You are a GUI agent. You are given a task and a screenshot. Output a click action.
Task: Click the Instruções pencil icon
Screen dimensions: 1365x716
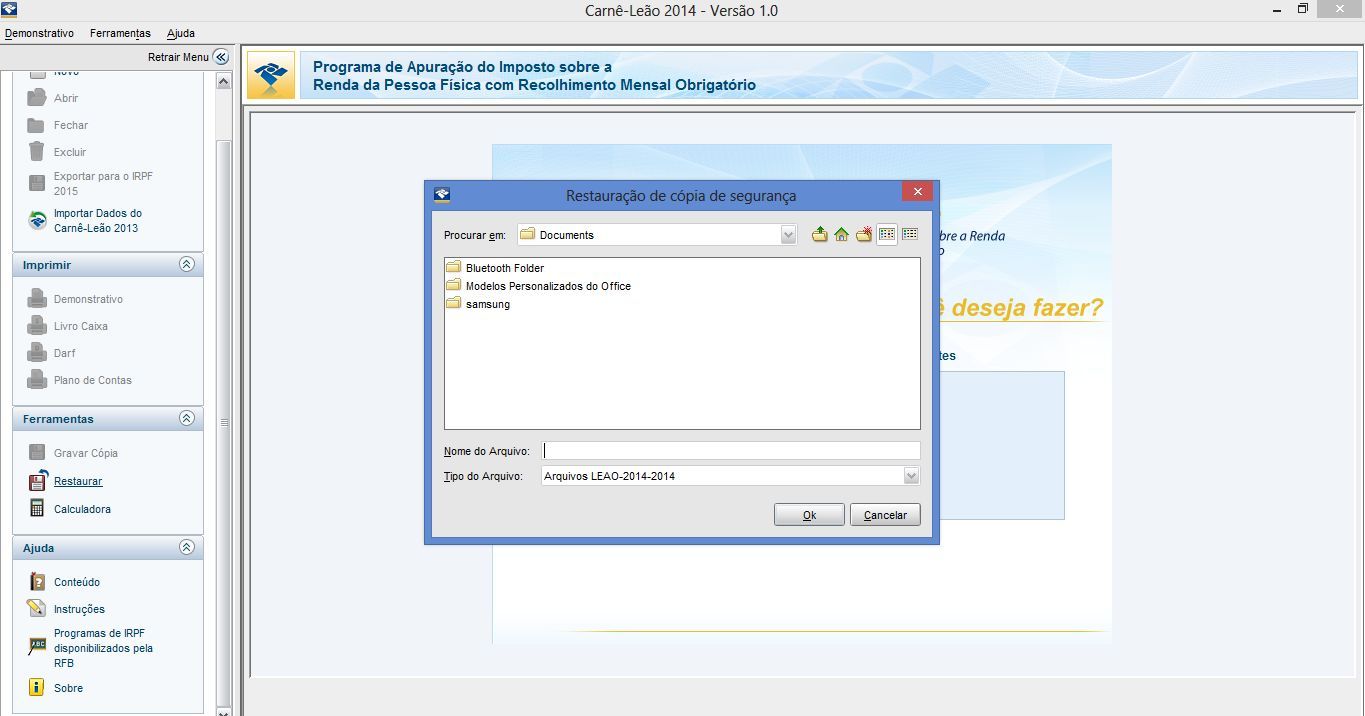click(x=37, y=609)
